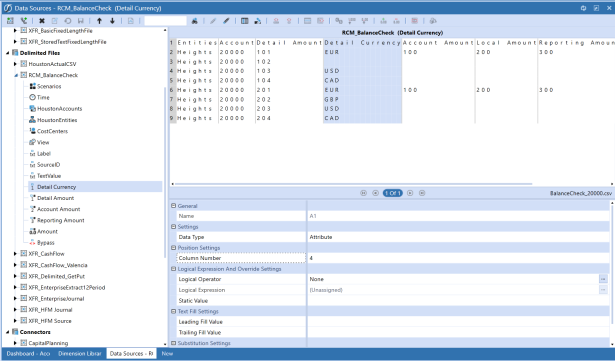This screenshot has height=361, width=615.
Task: Click the binoculars search icon
Action: click(195, 21)
